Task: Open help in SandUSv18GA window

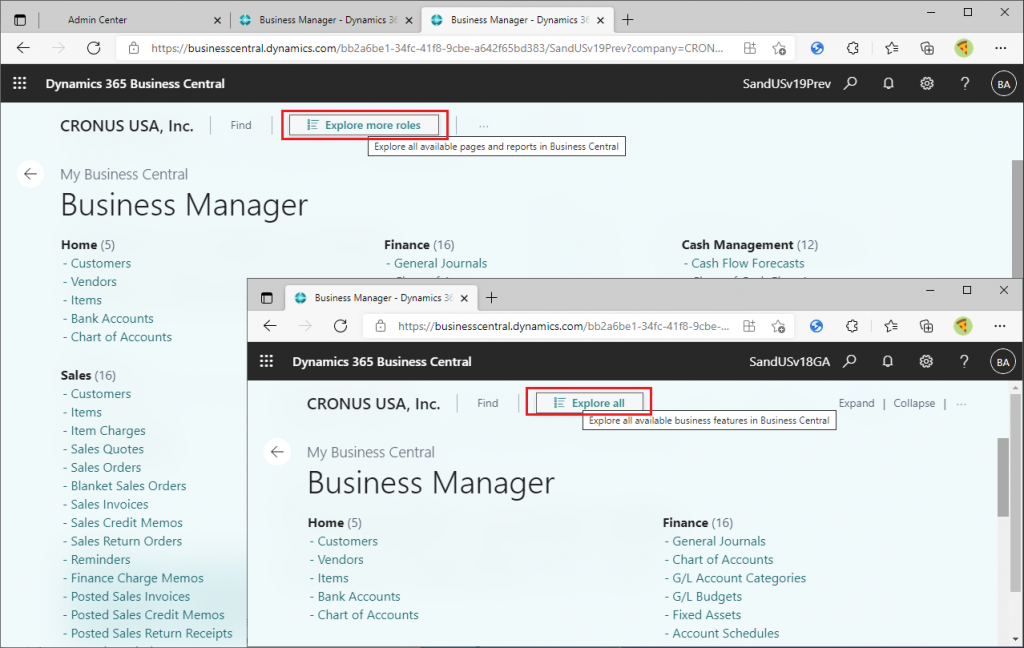Action: 964,361
